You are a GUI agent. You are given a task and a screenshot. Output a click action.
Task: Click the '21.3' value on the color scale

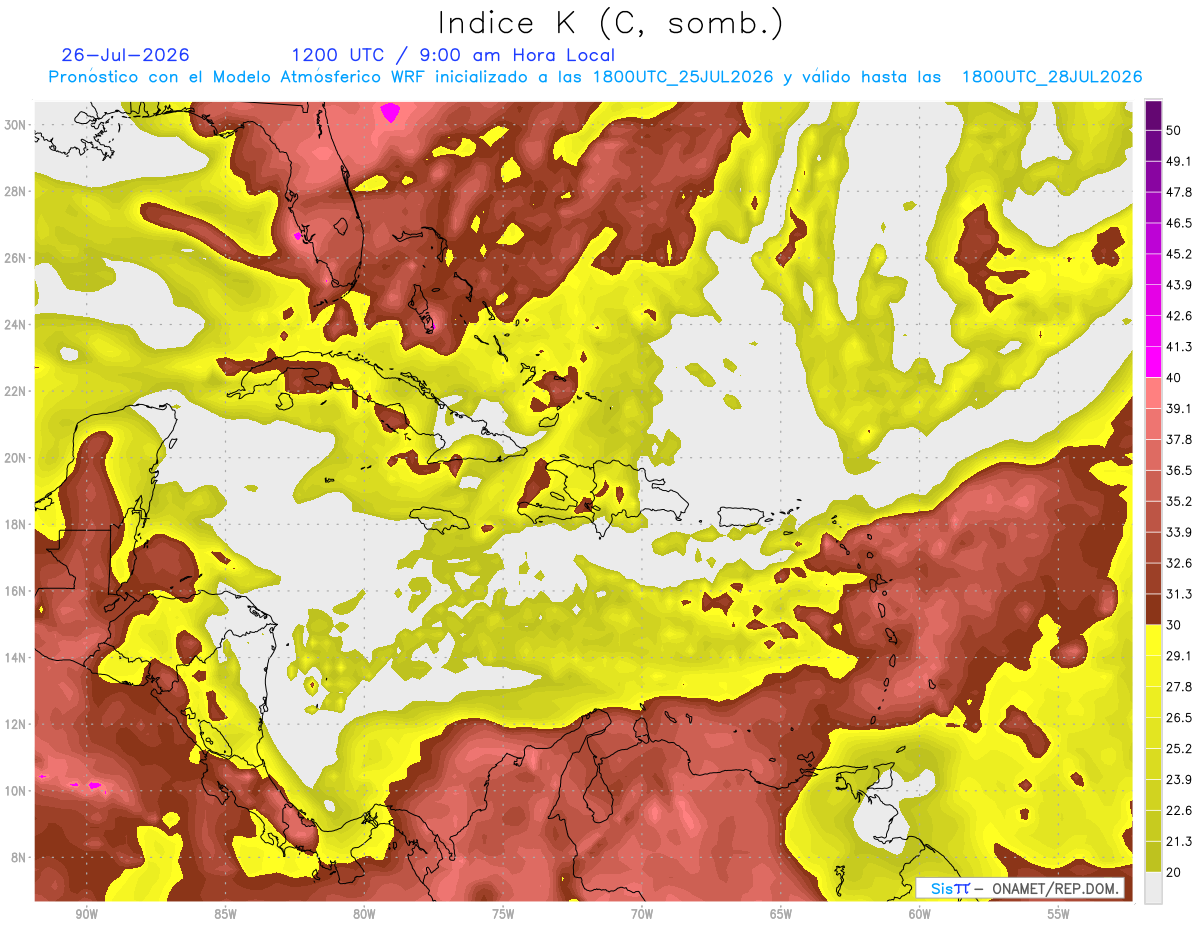(1178, 842)
